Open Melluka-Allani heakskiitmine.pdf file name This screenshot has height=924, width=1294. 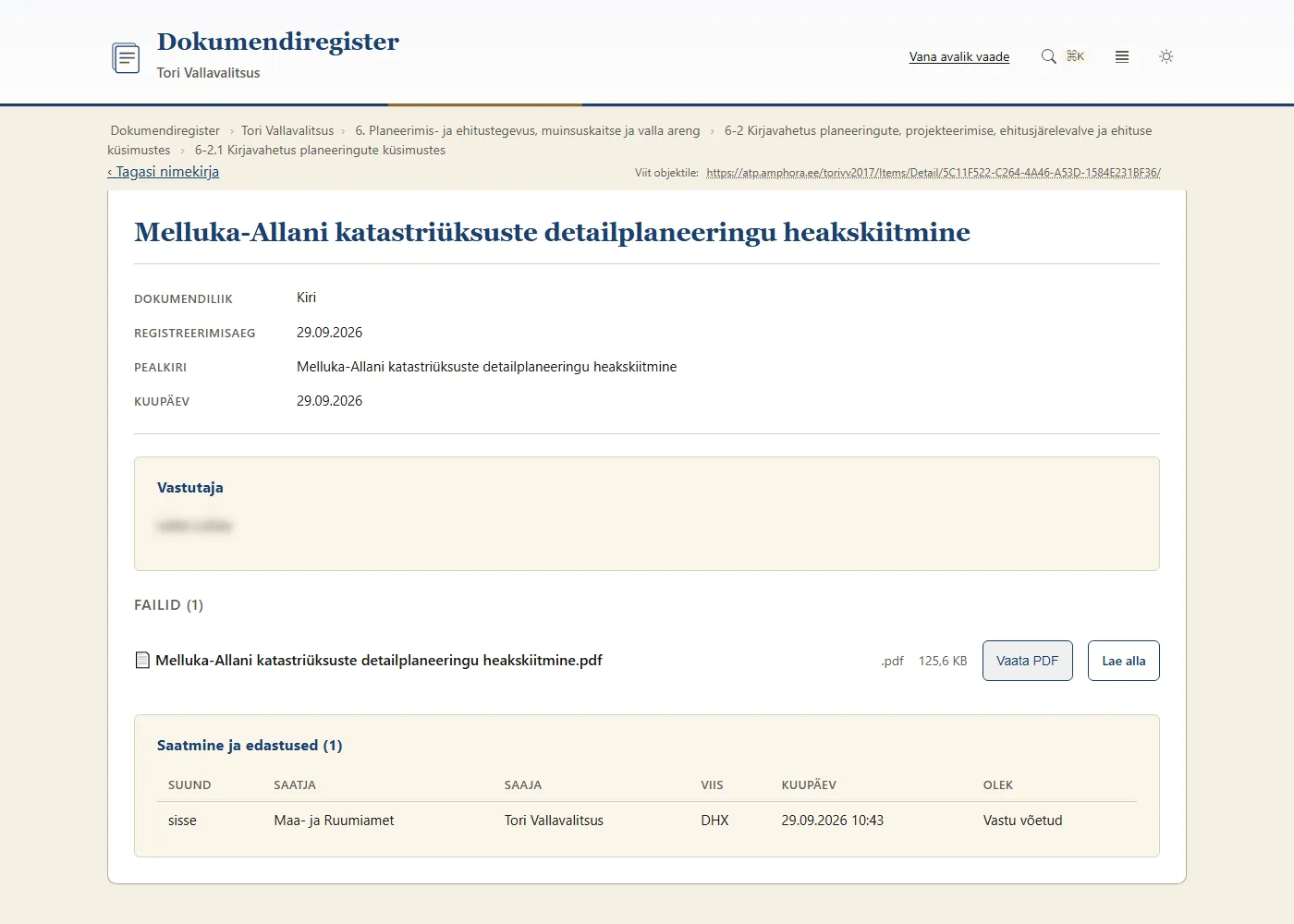(x=379, y=660)
